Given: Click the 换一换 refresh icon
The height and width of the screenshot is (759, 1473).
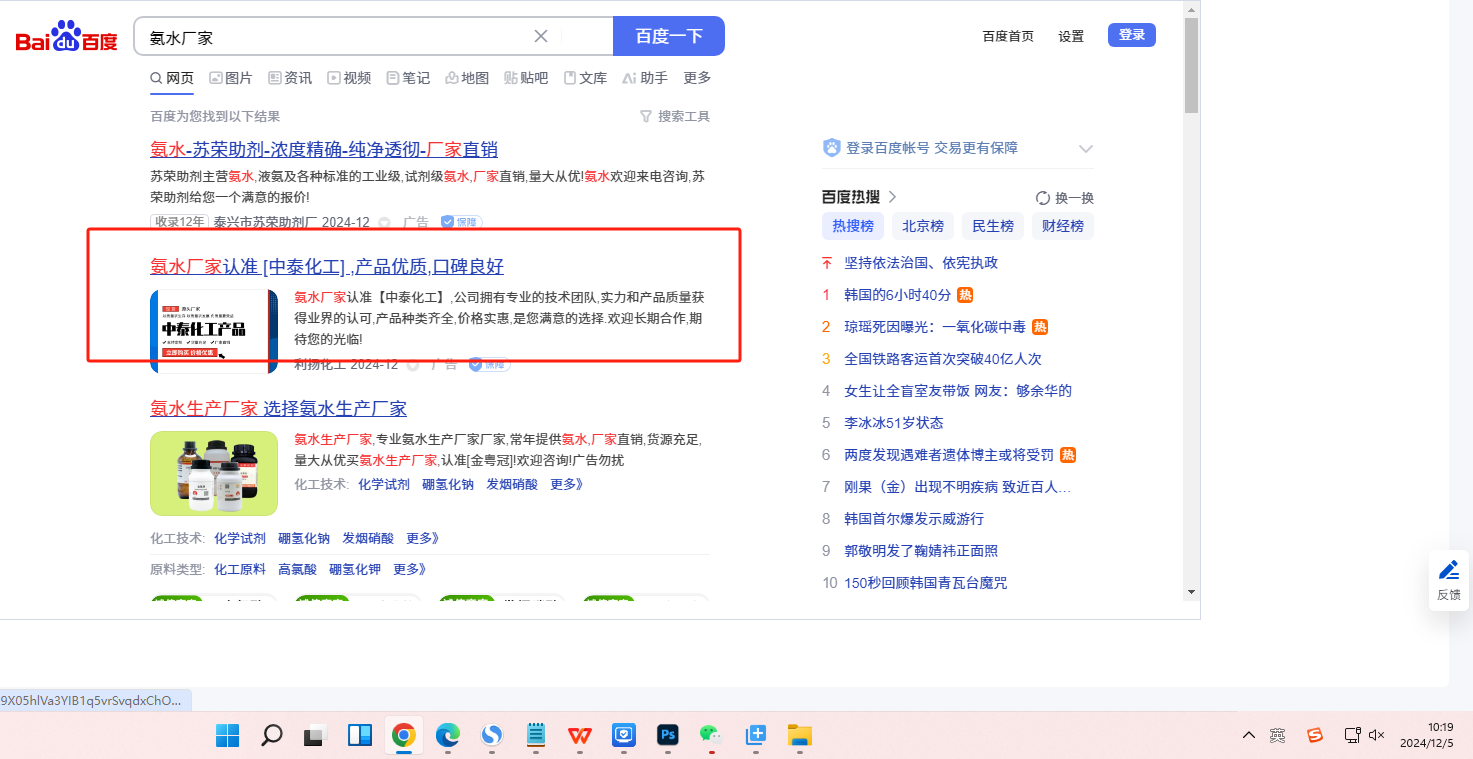Looking at the screenshot, I should tap(1043, 198).
